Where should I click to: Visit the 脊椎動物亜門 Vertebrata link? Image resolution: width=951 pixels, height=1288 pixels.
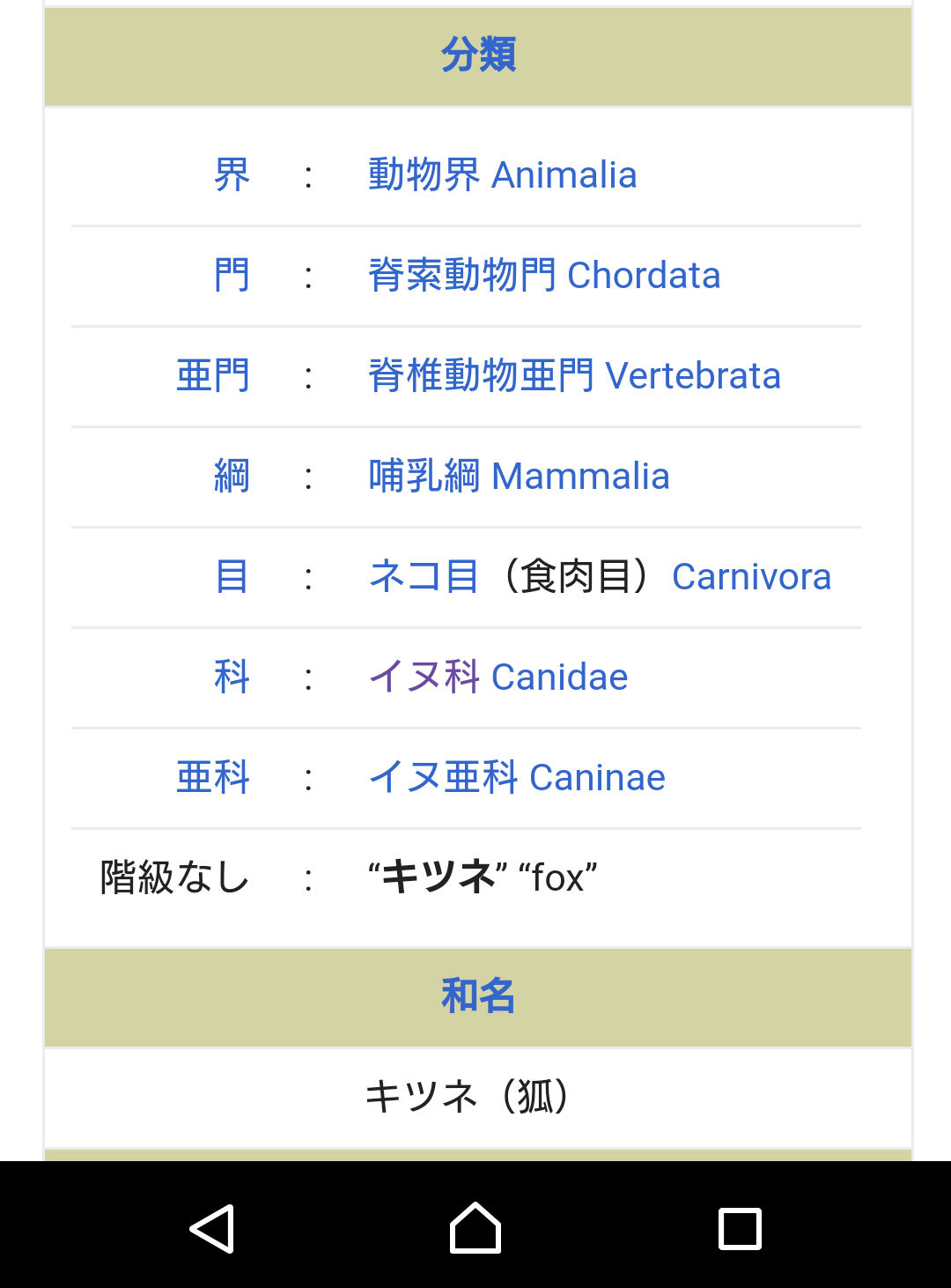[573, 376]
